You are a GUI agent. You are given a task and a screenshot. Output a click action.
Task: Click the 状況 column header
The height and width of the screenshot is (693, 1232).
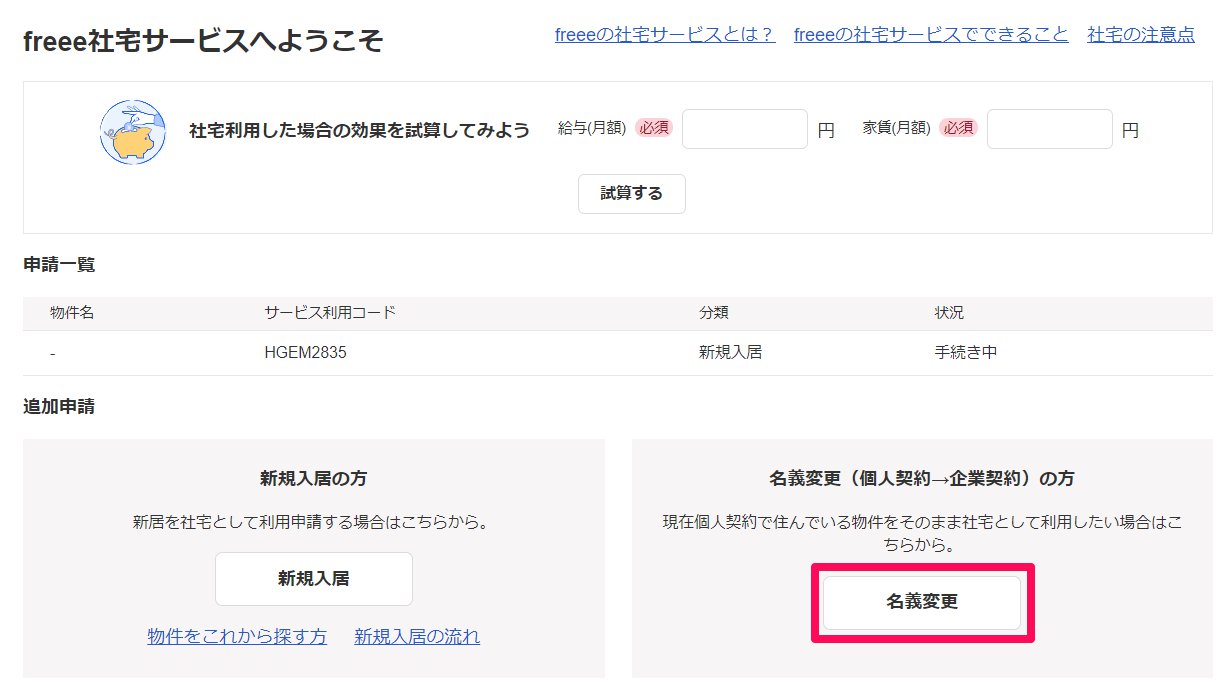tap(950, 313)
